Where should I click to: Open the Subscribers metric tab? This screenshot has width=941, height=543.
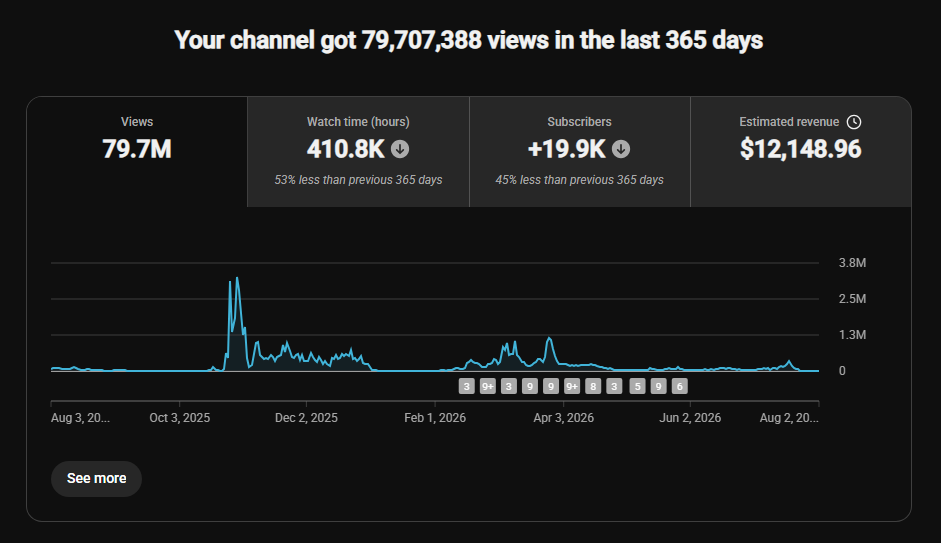580,152
